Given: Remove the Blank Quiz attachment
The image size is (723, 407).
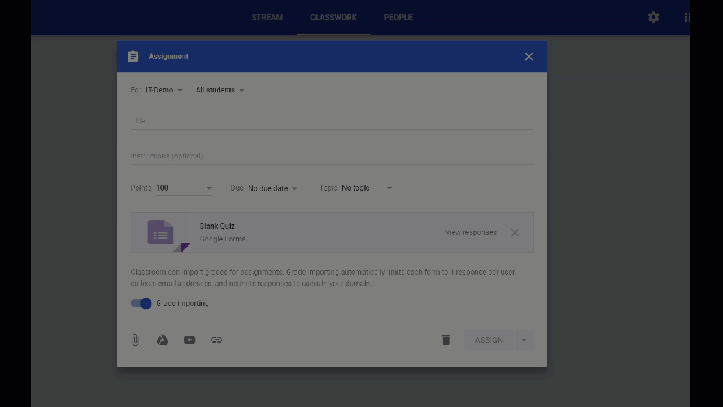Looking at the screenshot, I should 515,233.
